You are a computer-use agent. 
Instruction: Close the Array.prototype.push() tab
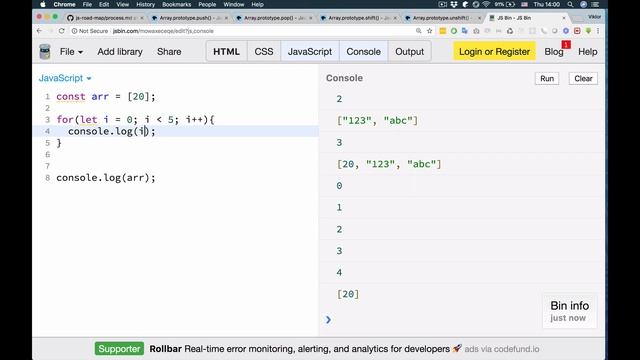point(227,18)
